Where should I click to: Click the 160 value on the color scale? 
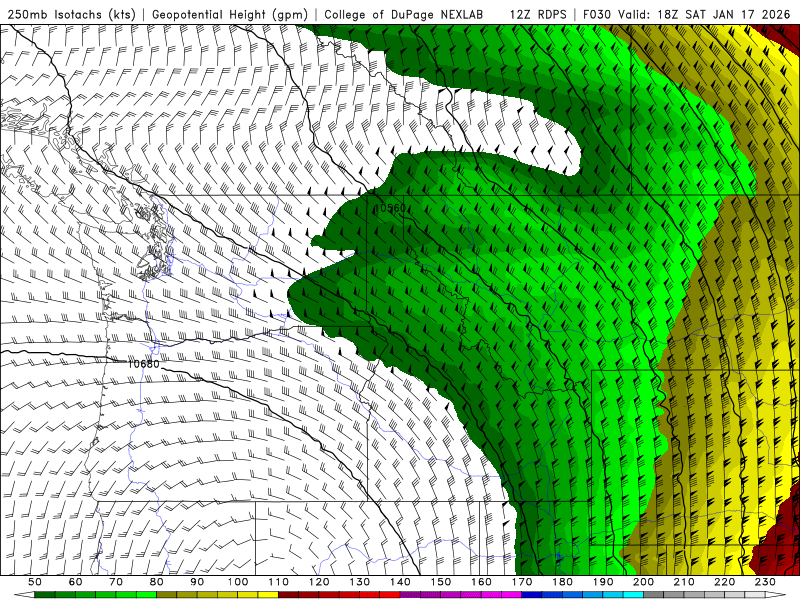pos(481,582)
